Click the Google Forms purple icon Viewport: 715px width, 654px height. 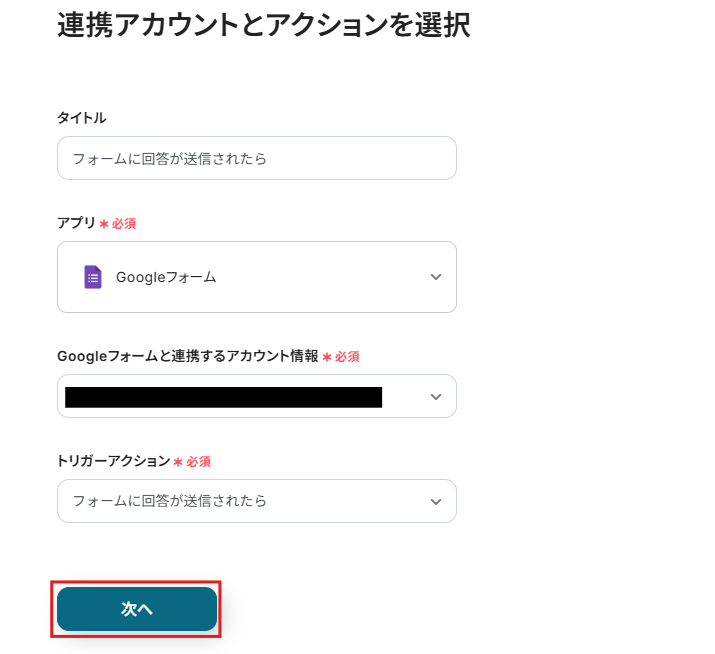tap(93, 277)
